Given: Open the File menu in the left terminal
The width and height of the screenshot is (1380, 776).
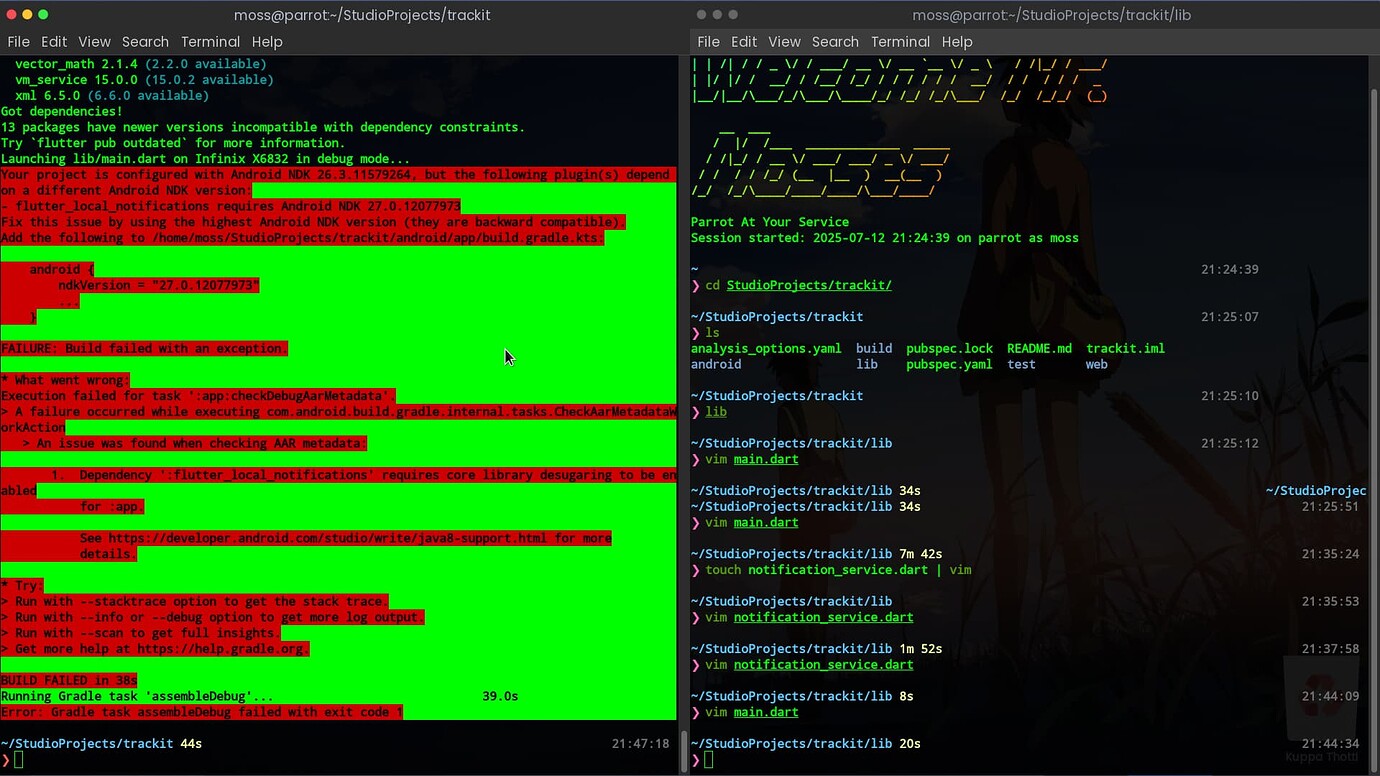Looking at the screenshot, I should [18, 41].
